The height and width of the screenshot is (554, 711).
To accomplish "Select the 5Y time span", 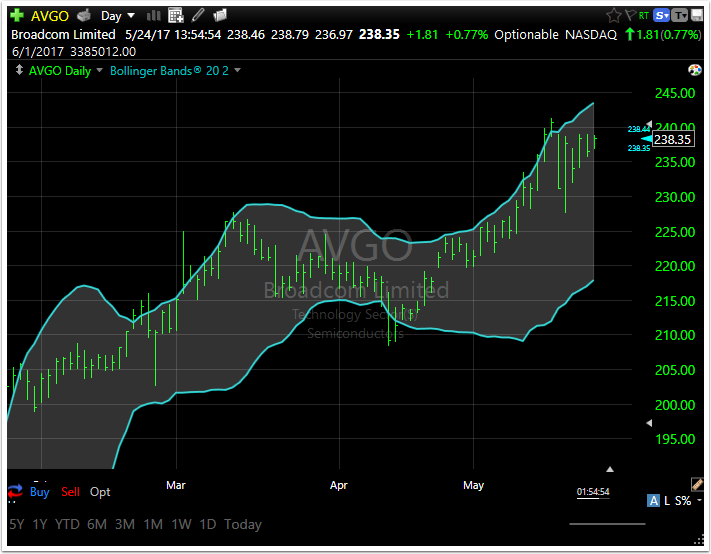I will 17,525.
